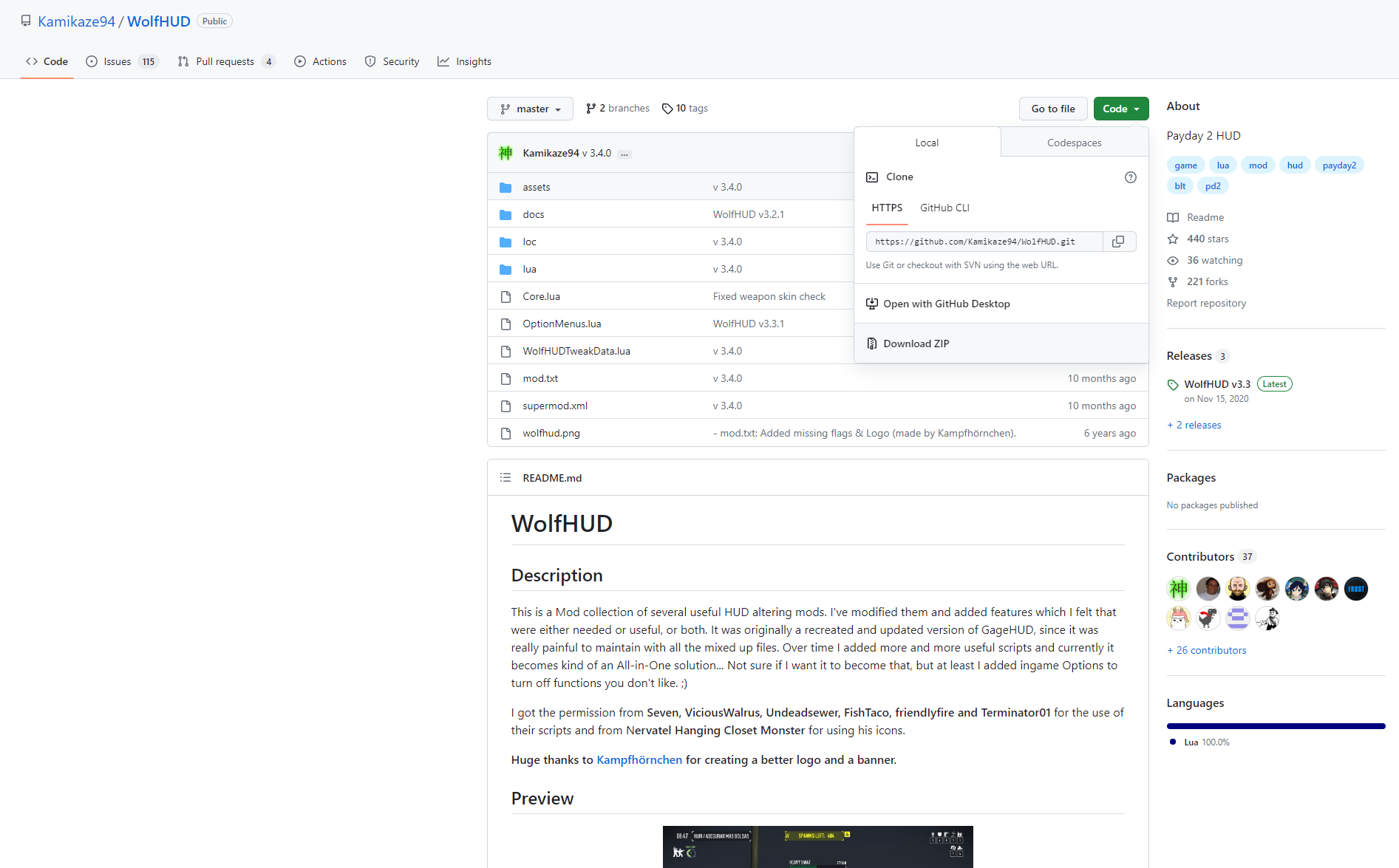The width and height of the screenshot is (1399, 868).
Task: Click the eye icon next to 36 watching
Action: (1173, 261)
